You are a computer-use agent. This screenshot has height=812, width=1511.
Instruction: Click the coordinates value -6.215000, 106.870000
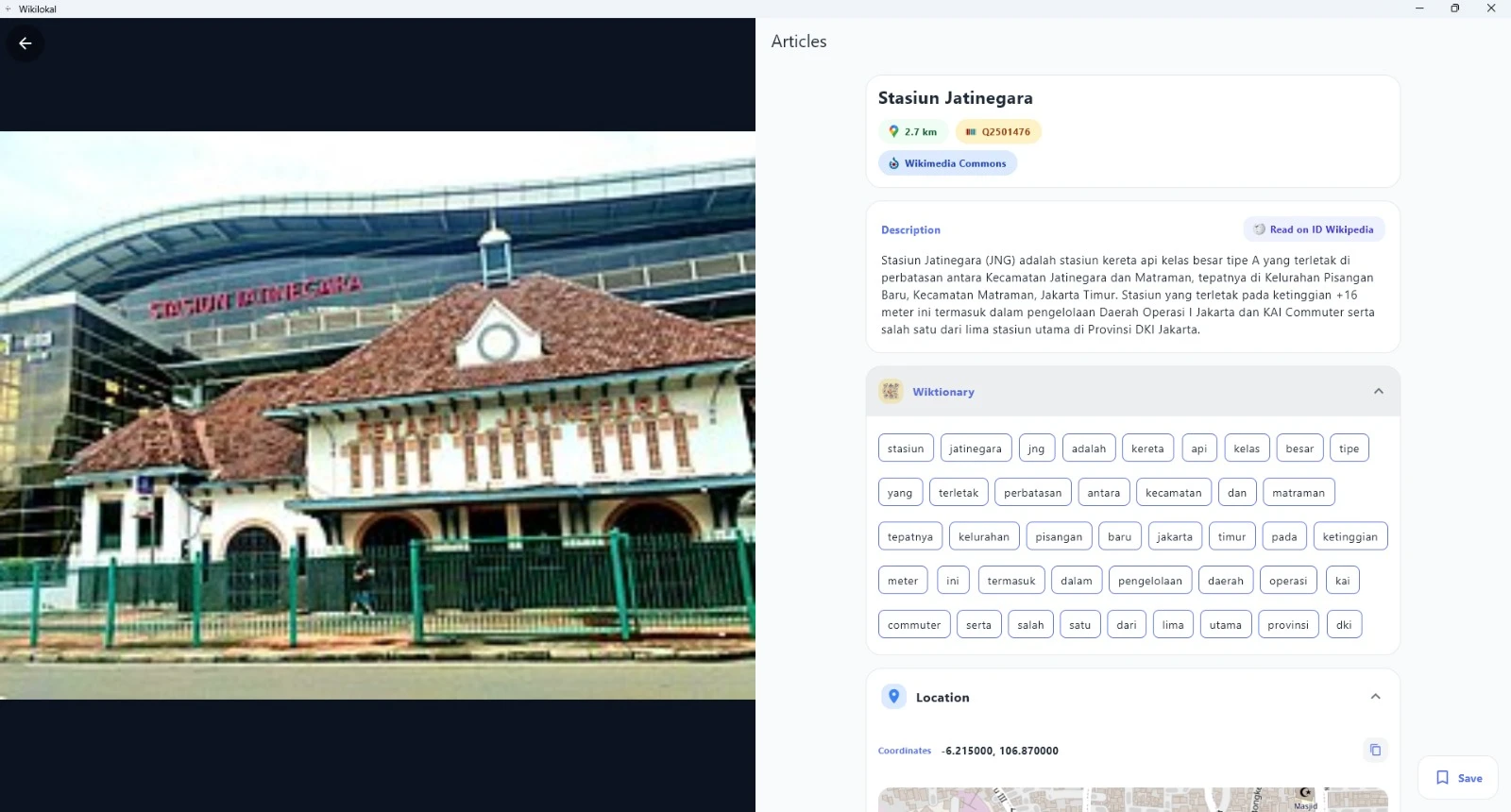1000,751
